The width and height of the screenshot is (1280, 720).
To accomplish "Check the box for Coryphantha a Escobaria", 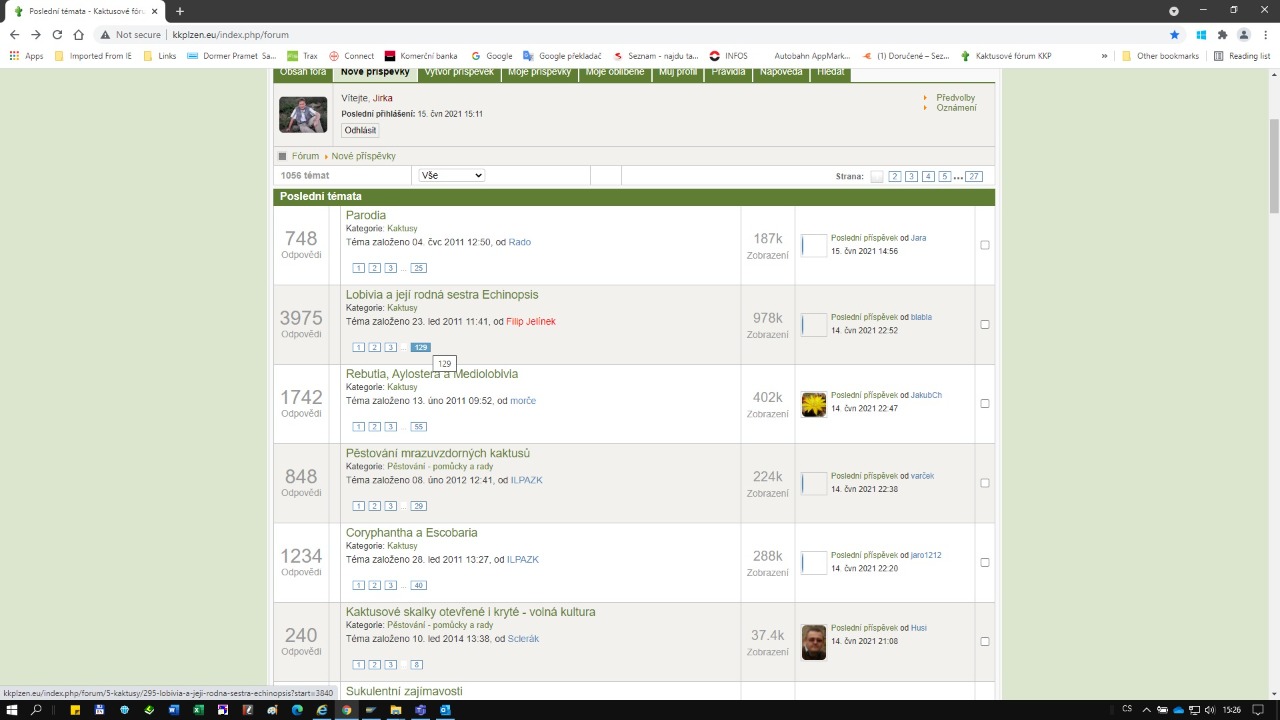I will [985, 562].
